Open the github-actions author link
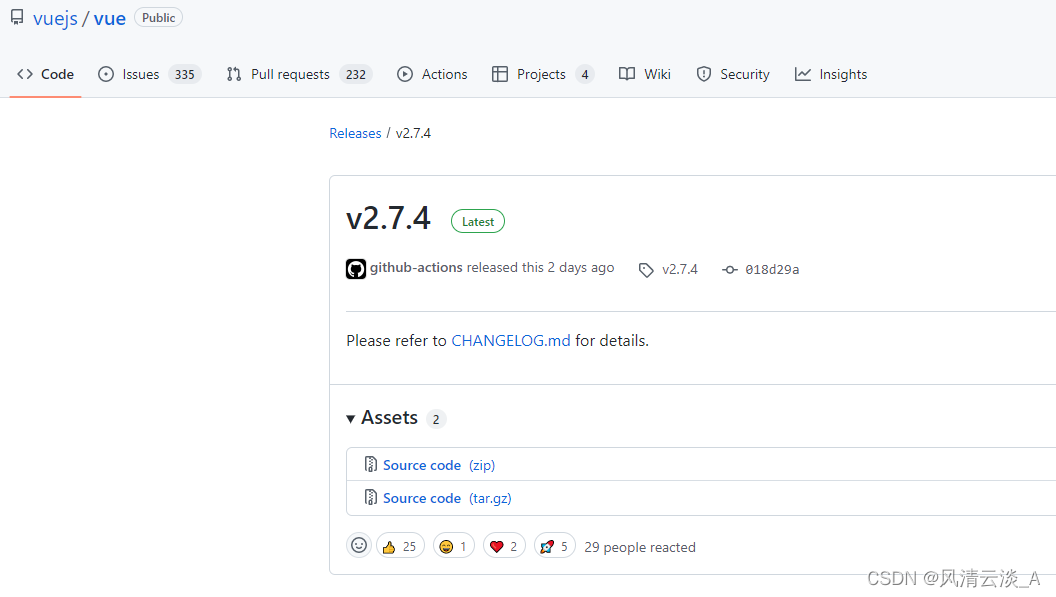The image size is (1056, 597). (x=416, y=268)
